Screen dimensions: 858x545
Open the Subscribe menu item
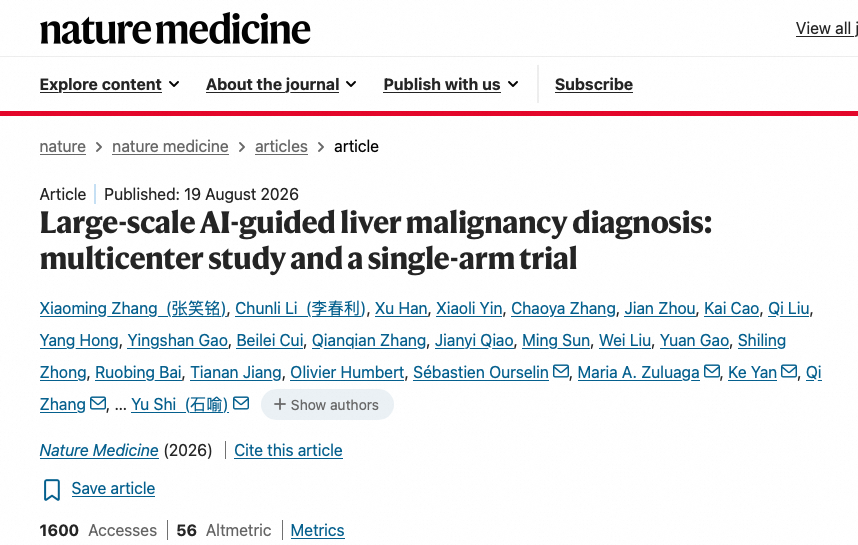point(594,84)
